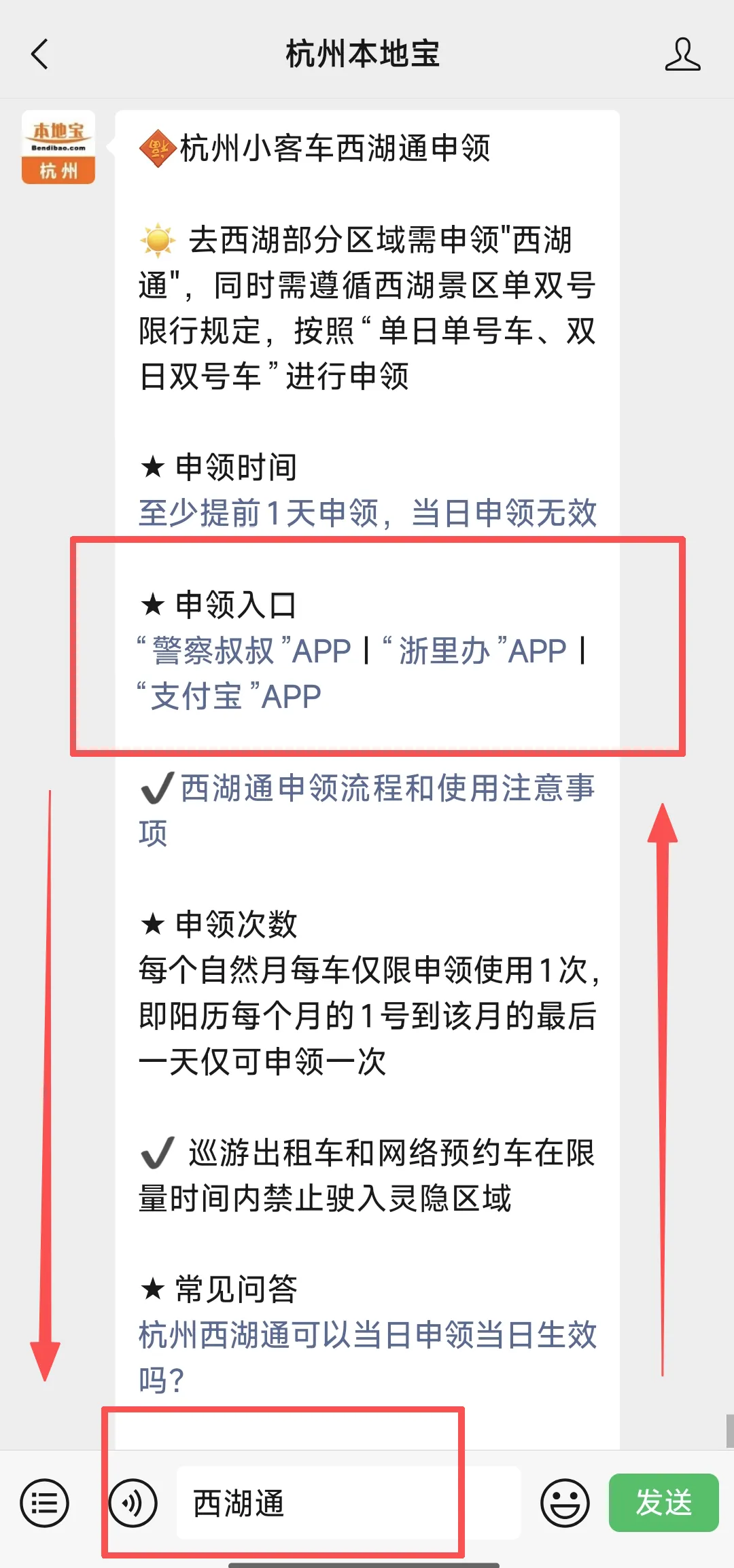The width and height of the screenshot is (734, 1568).
Task: Click the checkmark icon beside 西湖通申领流程
Action: click(158, 788)
